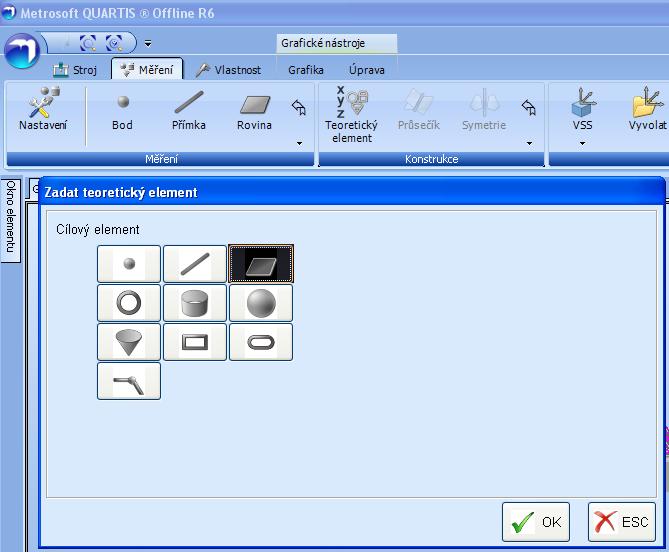Select Rovina plane measurement tool

click(254, 112)
